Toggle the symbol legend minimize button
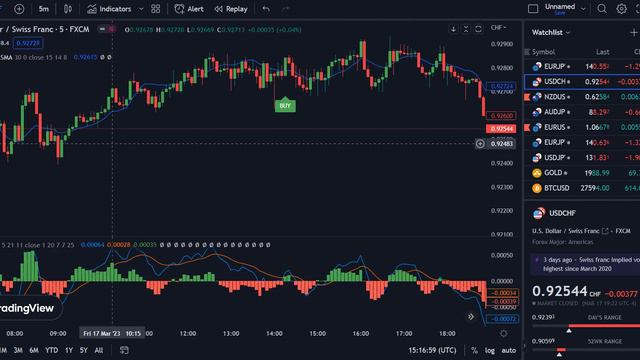Image resolution: width=640 pixels, height=360 pixels. coord(102,29)
